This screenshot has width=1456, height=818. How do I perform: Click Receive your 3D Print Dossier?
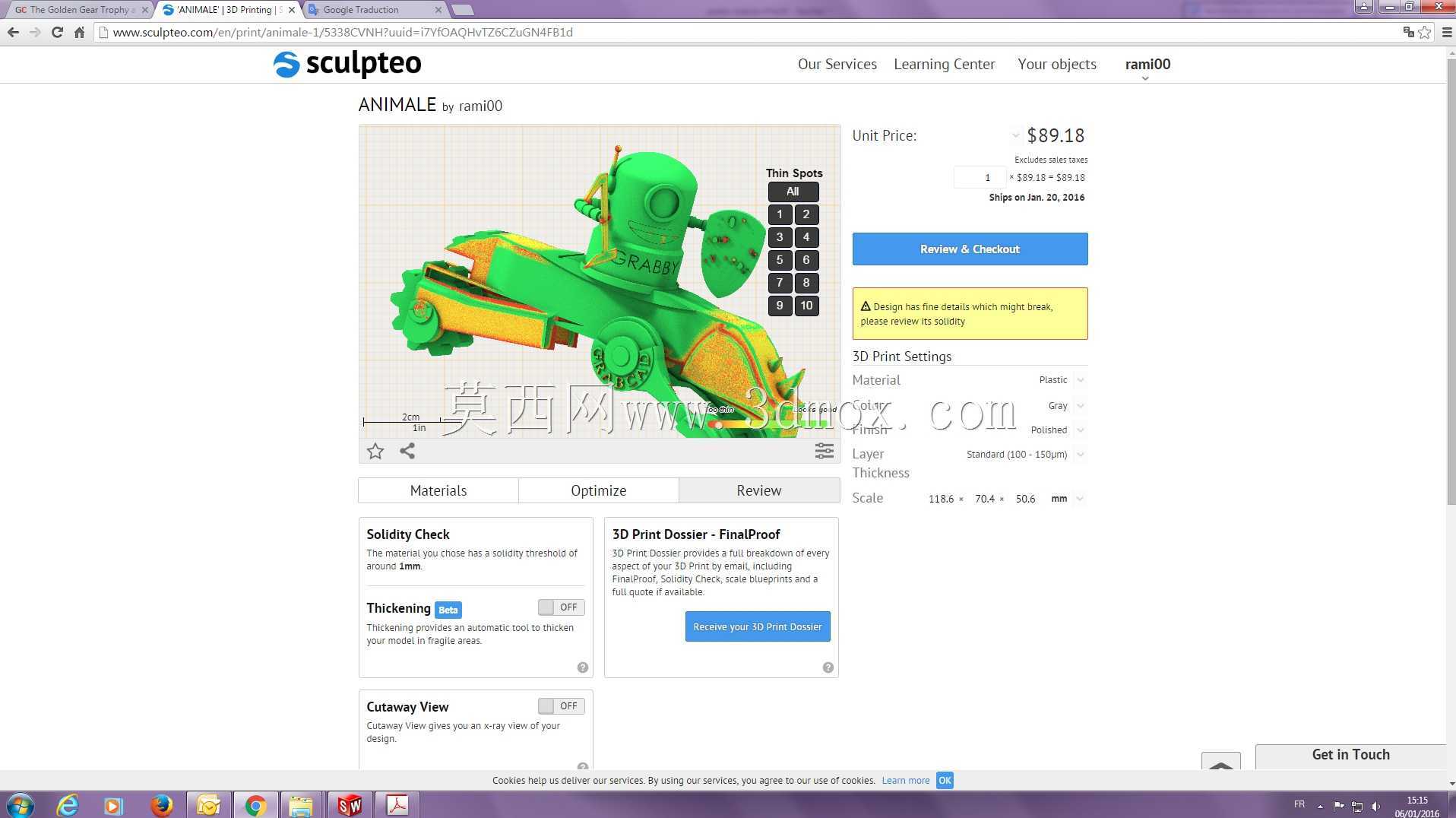pos(758,626)
